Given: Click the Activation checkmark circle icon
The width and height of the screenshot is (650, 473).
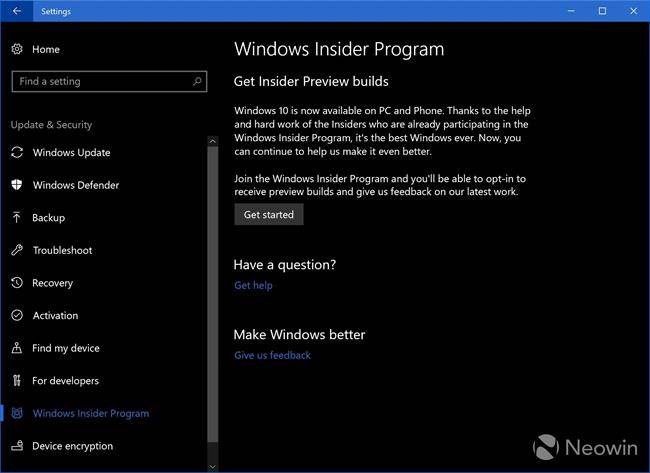Looking at the screenshot, I should [x=17, y=315].
